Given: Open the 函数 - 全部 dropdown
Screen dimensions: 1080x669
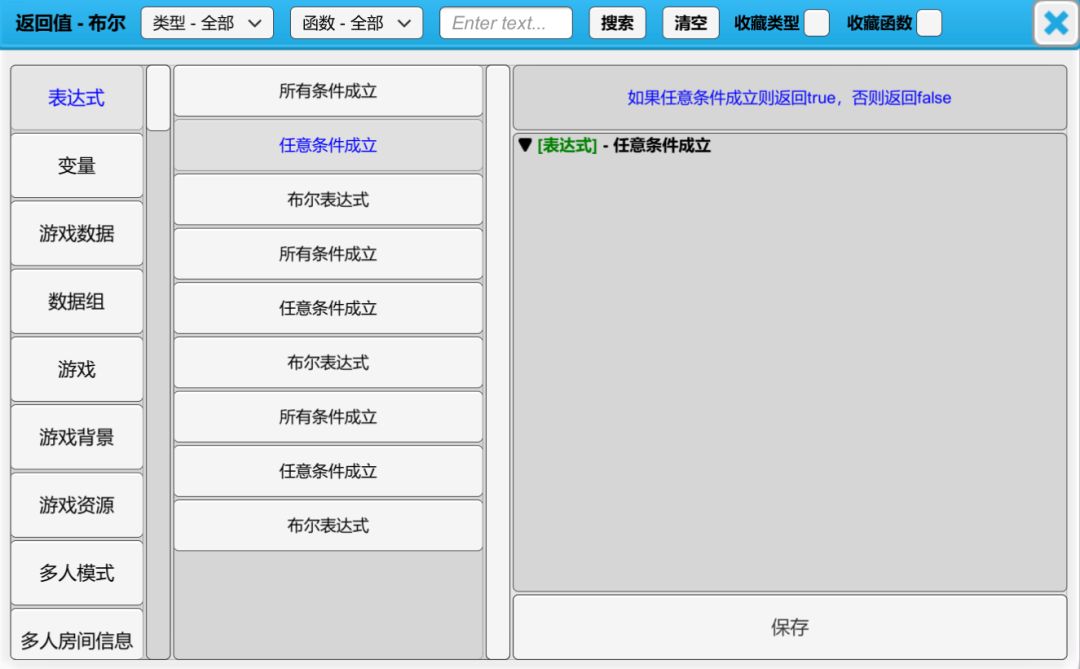Looking at the screenshot, I should (x=356, y=23).
